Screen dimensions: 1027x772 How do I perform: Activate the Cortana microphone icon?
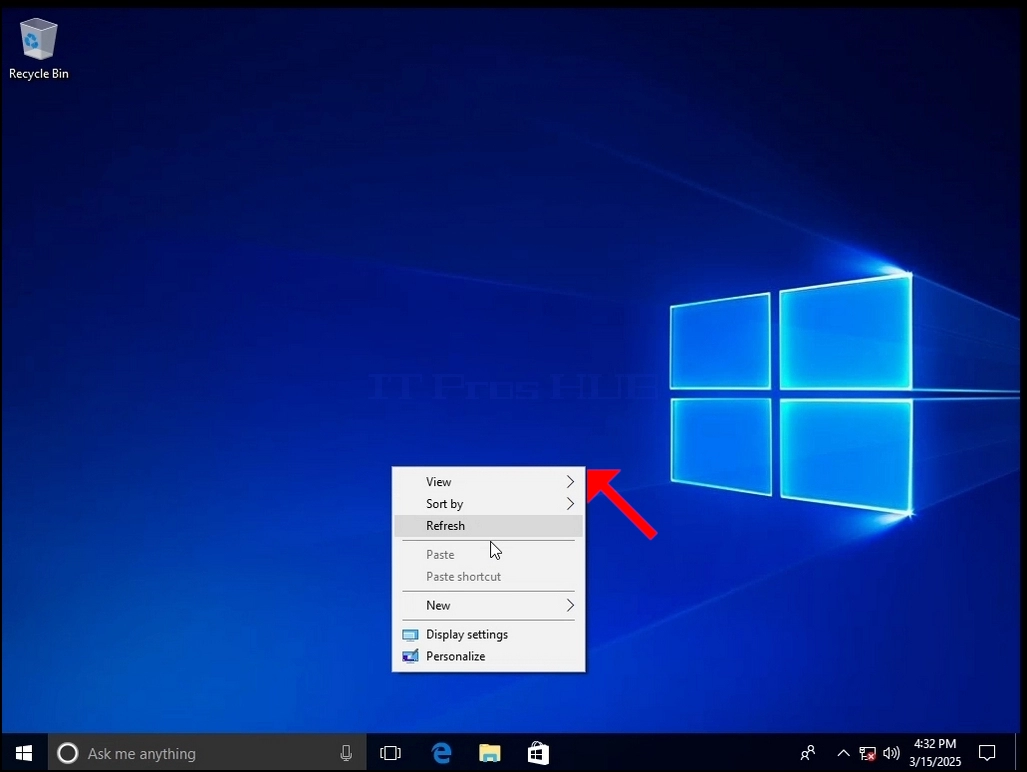346,754
